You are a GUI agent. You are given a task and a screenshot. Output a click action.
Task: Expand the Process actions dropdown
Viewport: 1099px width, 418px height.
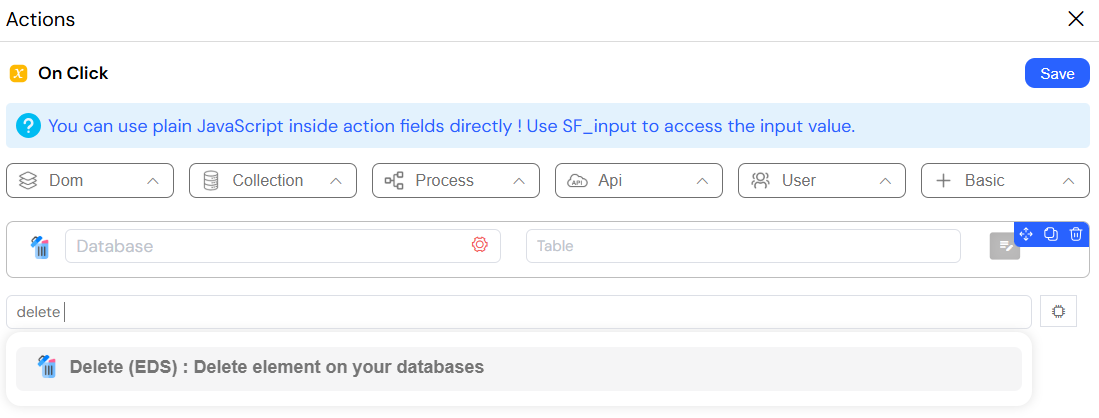pos(456,180)
